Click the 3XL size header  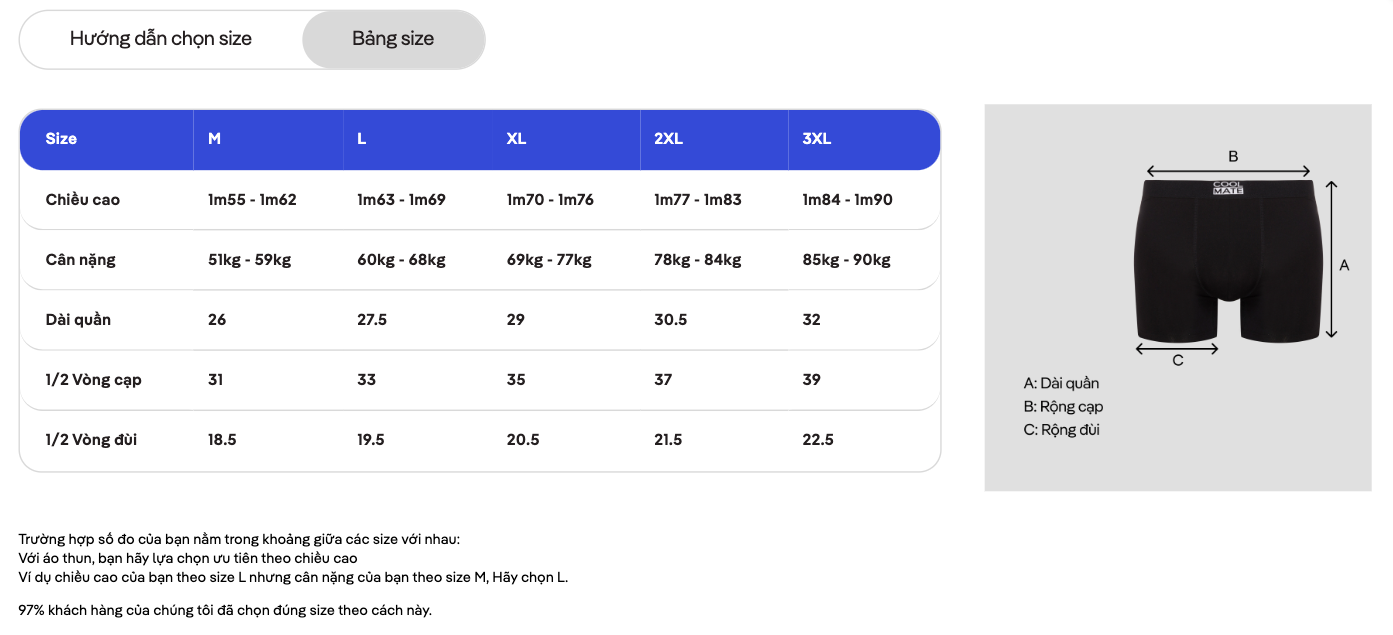pyautogui.click(x=817, y=139)
